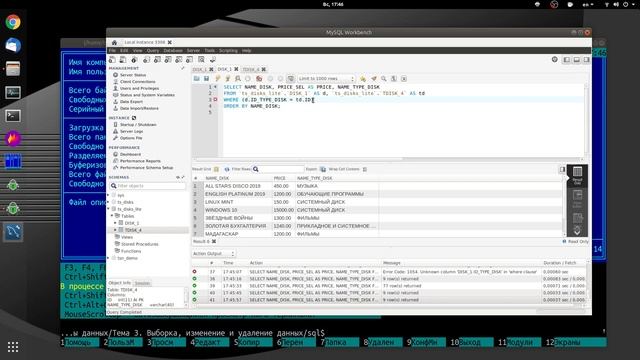Viewport: 640px width, 360px height.
Task: Open Performance Reports
Action: (140, 161)
